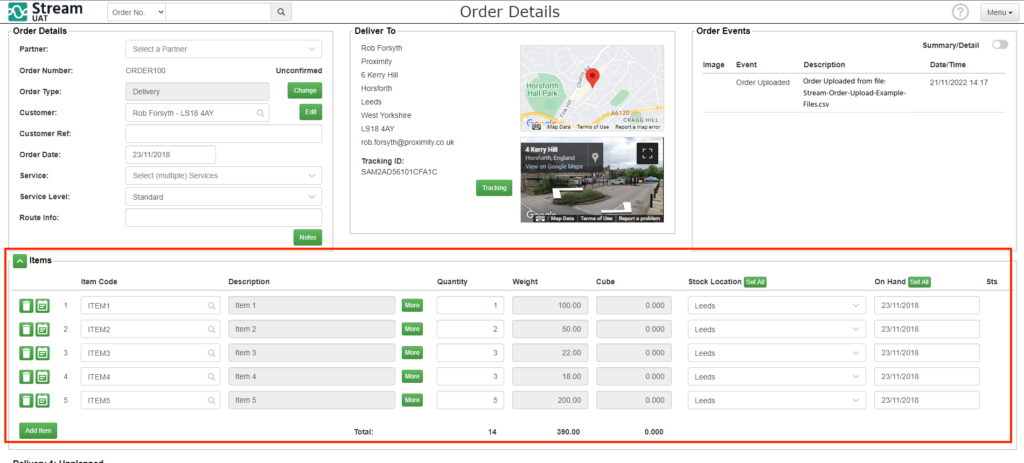Delete item row ITEM2 with trash icon
This screenshot has height=463, width=1024.
coord(26,329)
